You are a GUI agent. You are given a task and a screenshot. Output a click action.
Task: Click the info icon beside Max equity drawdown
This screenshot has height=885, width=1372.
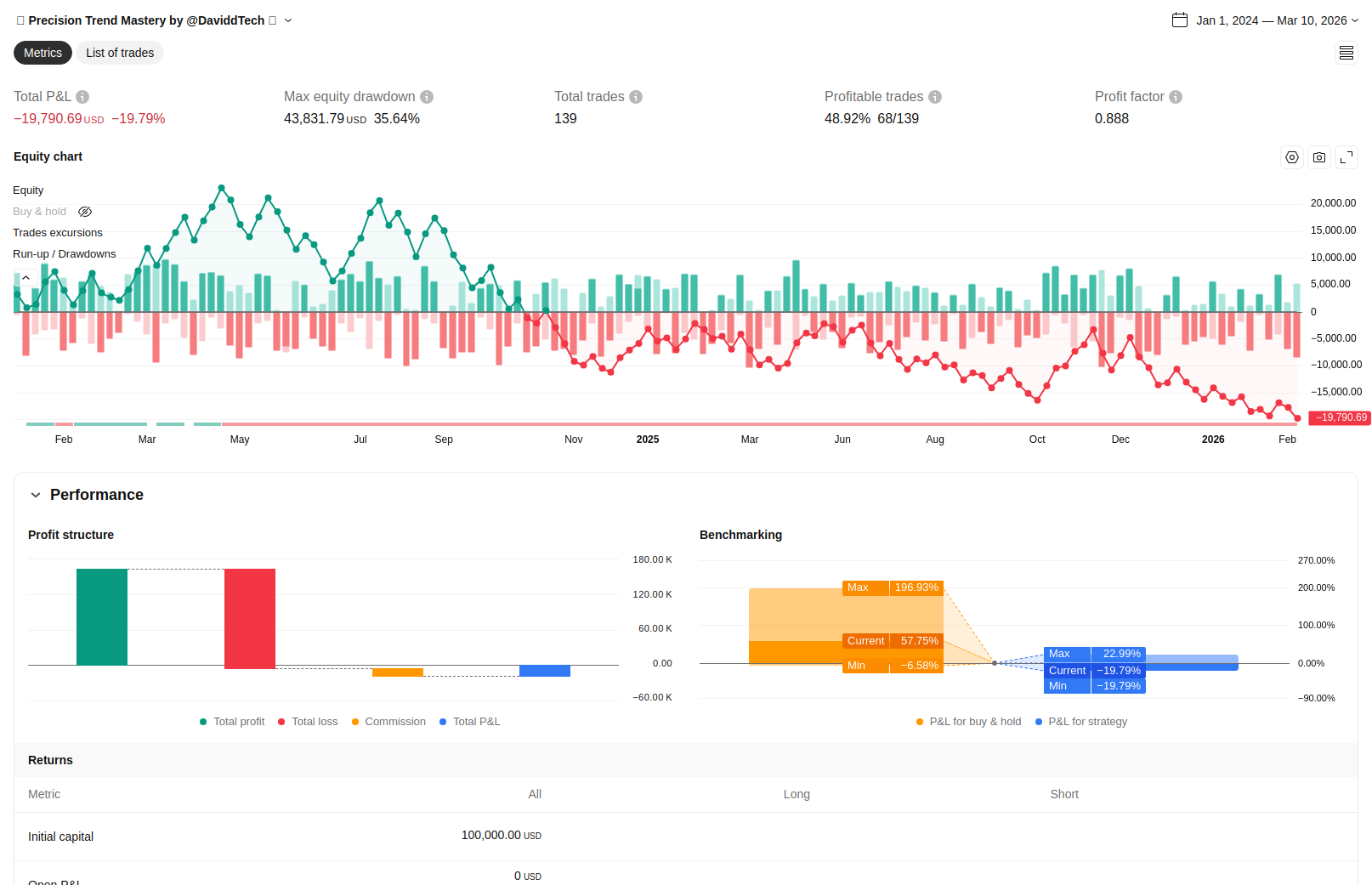point(427,97)
